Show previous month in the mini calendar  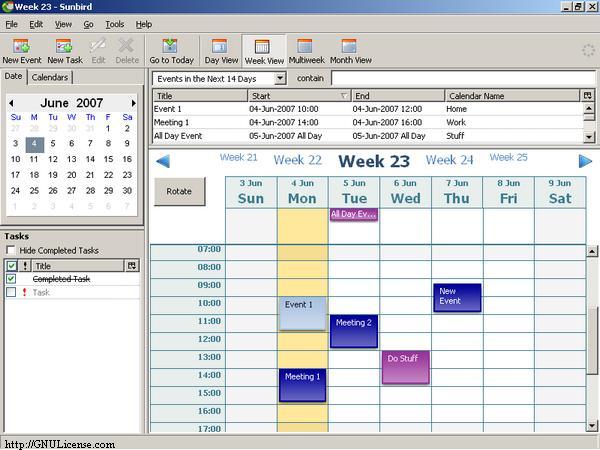tap(11, 103)
